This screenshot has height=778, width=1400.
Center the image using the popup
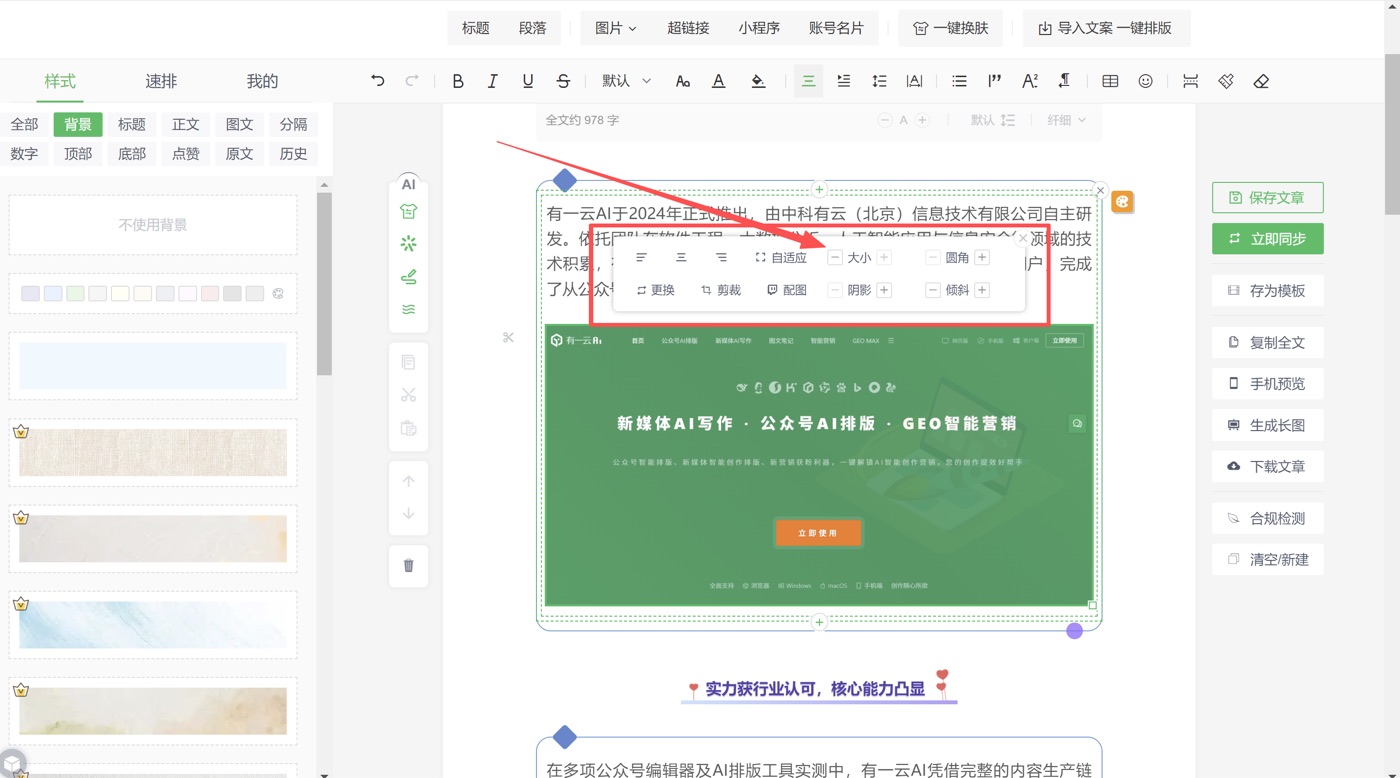(x=681, y=258)
